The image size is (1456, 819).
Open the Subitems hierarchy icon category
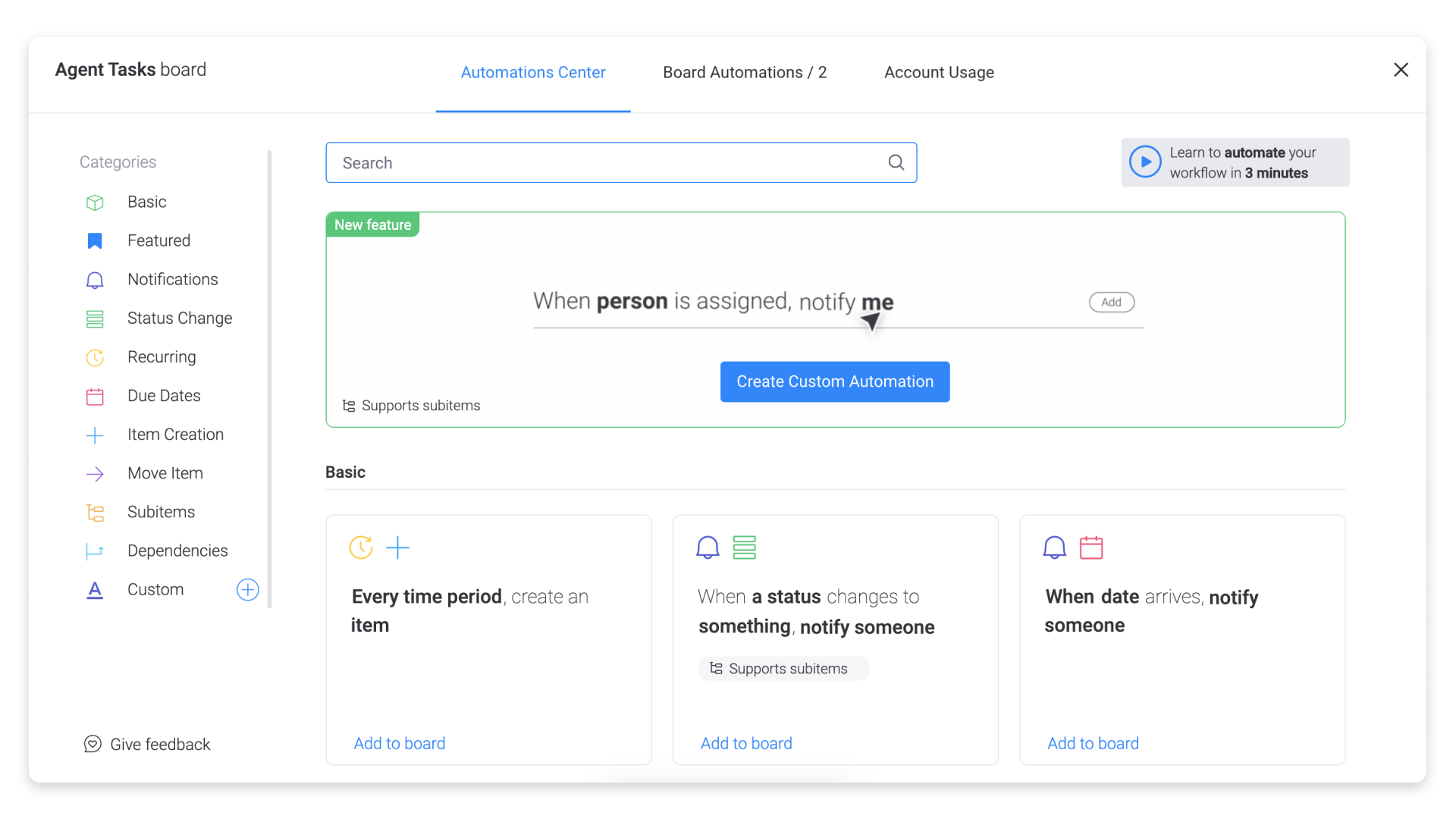click(x=95, y=513)
